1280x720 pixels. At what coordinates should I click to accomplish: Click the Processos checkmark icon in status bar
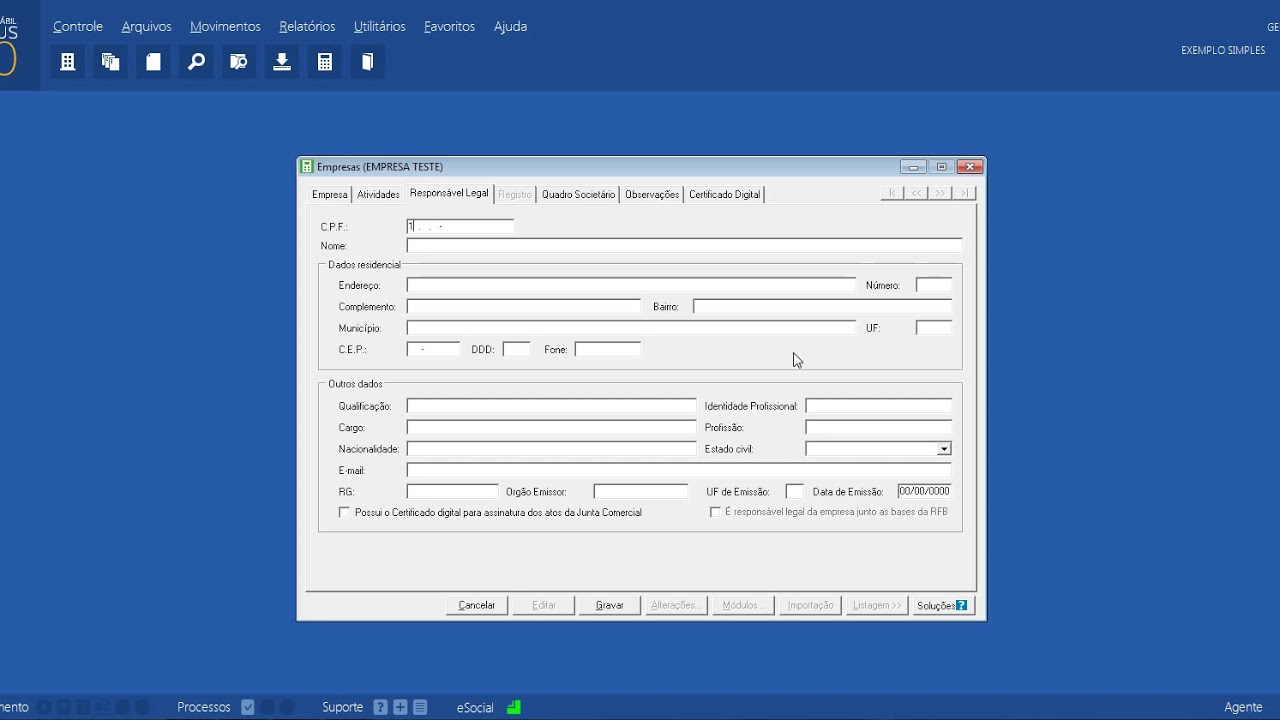pos(248,707)
